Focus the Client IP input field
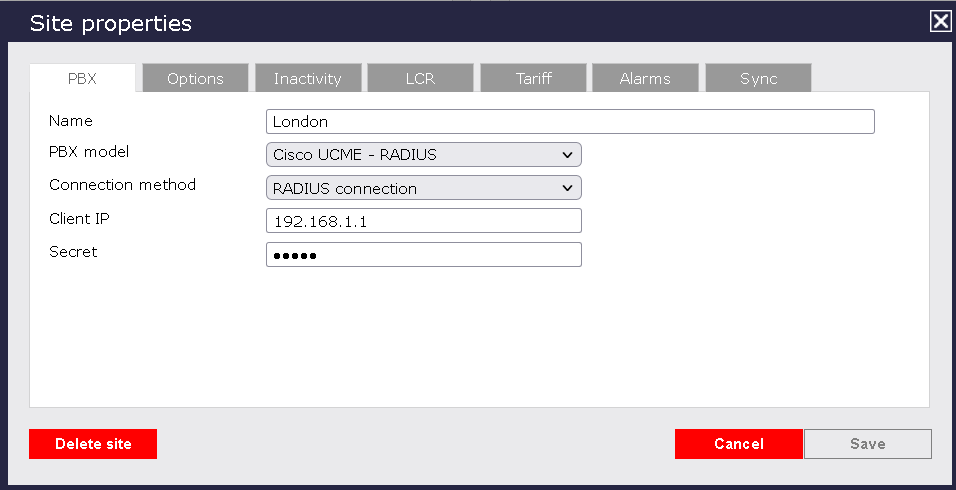This screenshot has width=956, height=490. (423, 221)
